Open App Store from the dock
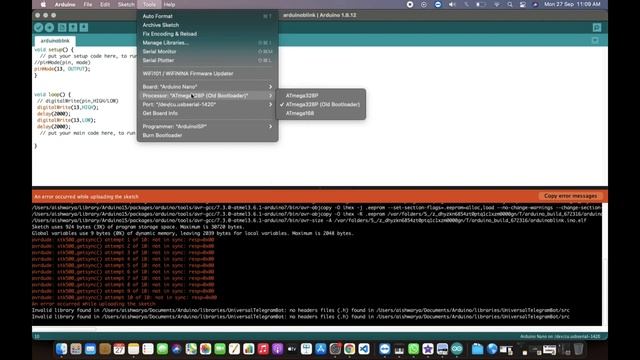This screenshot has width=640, height=360. (x=321, y=349)
